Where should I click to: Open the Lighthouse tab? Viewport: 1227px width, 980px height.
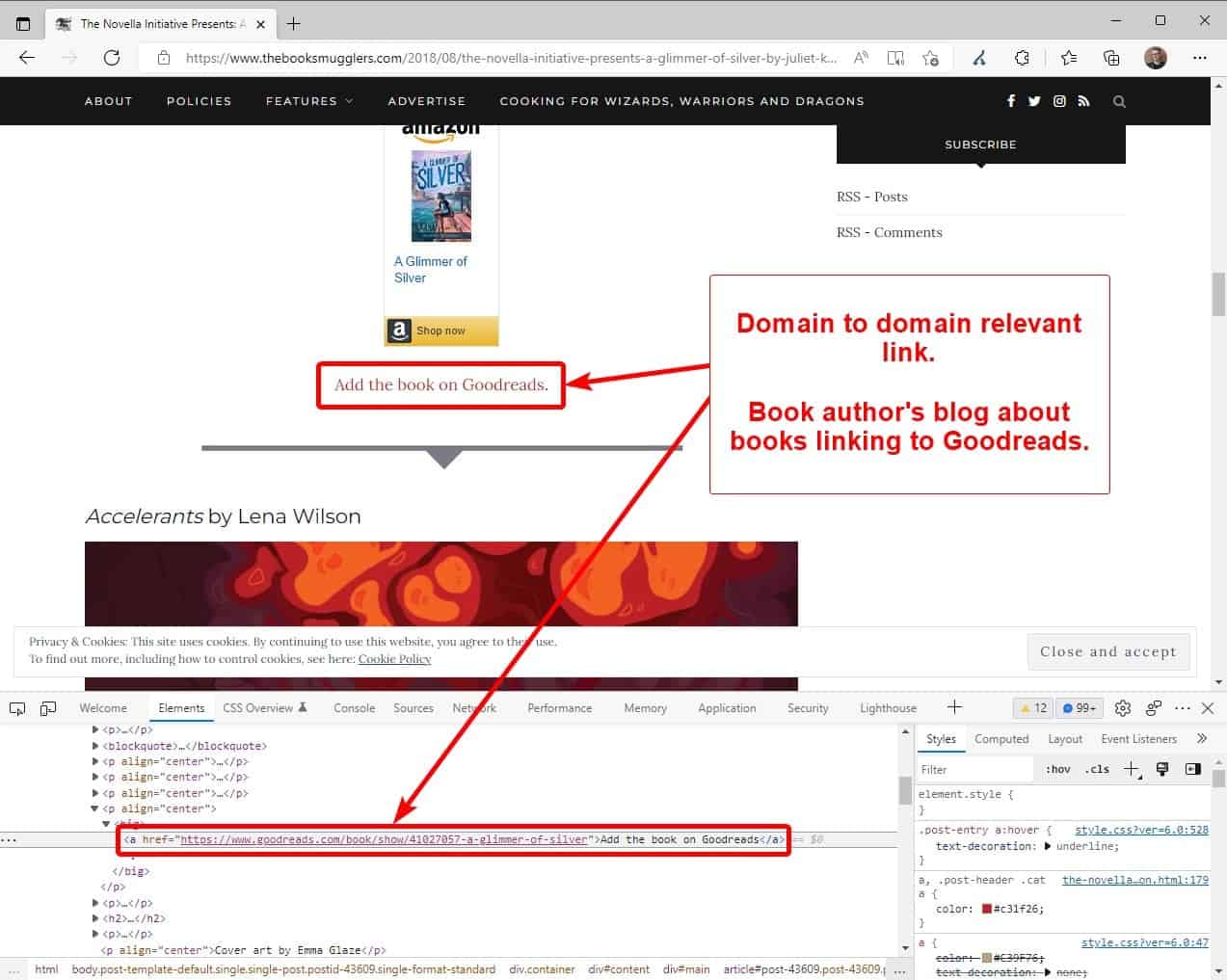pos(889,708)
